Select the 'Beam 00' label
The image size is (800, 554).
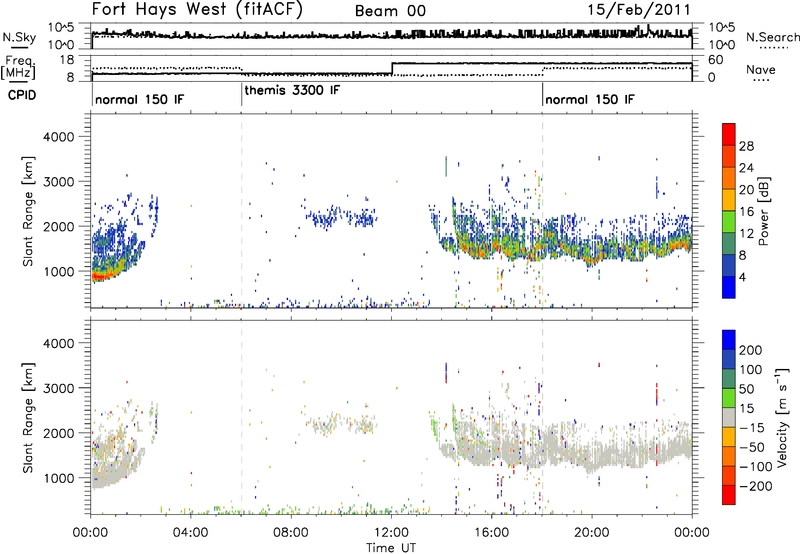pyautogui.click(x=390, y=11)
